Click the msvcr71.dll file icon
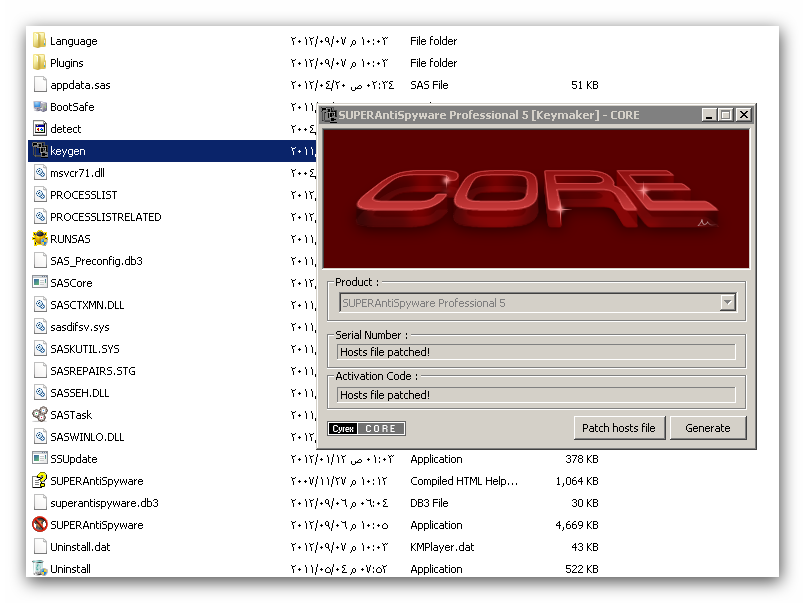The image size is (805, 603). pyautogui.click(x=40, y=172)
